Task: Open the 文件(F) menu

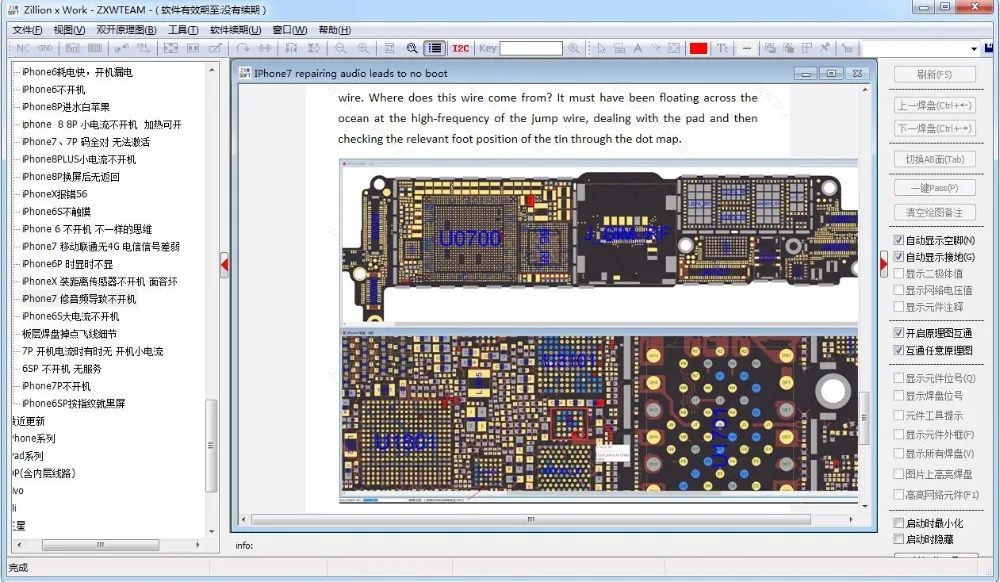Action: 27,30
